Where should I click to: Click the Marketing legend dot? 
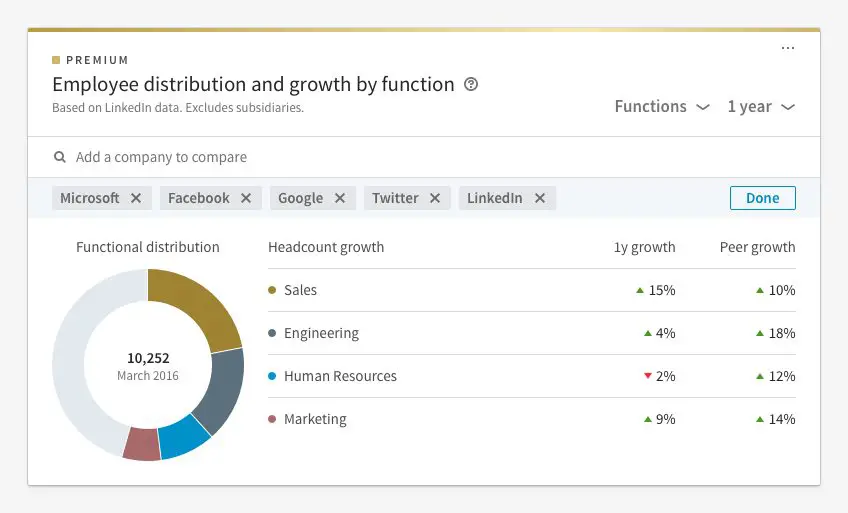(x=272, y=419)
